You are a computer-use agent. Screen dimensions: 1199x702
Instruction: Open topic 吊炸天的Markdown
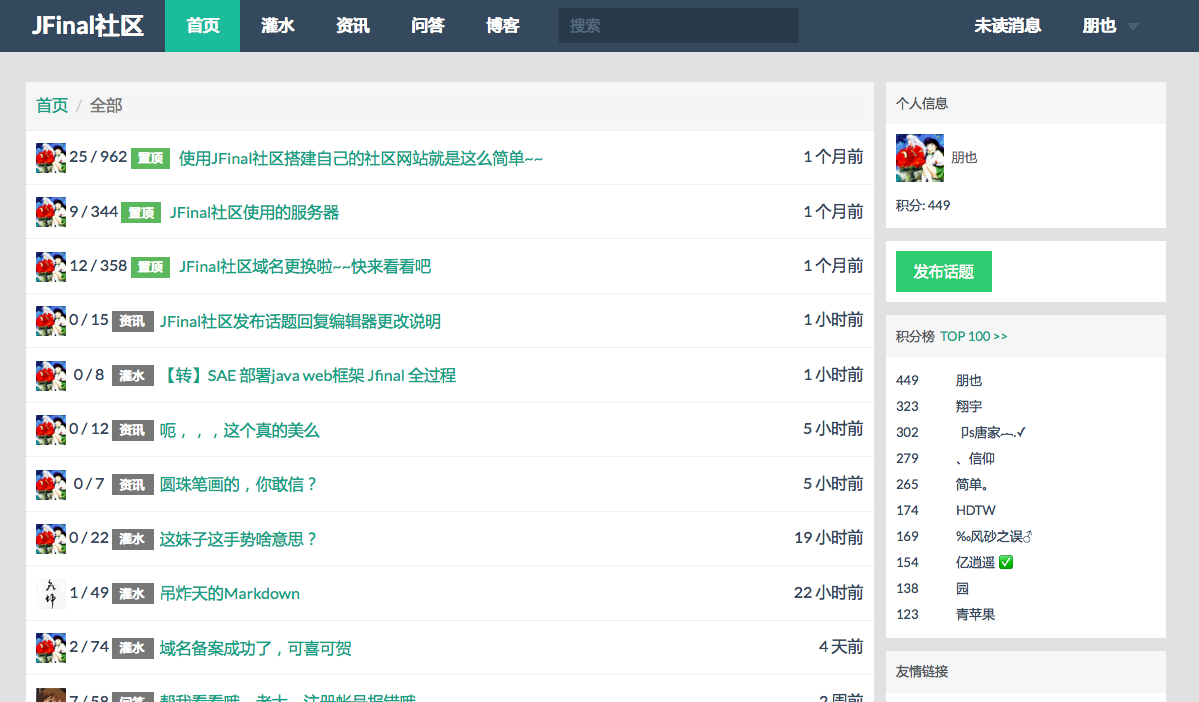(229, 593)
